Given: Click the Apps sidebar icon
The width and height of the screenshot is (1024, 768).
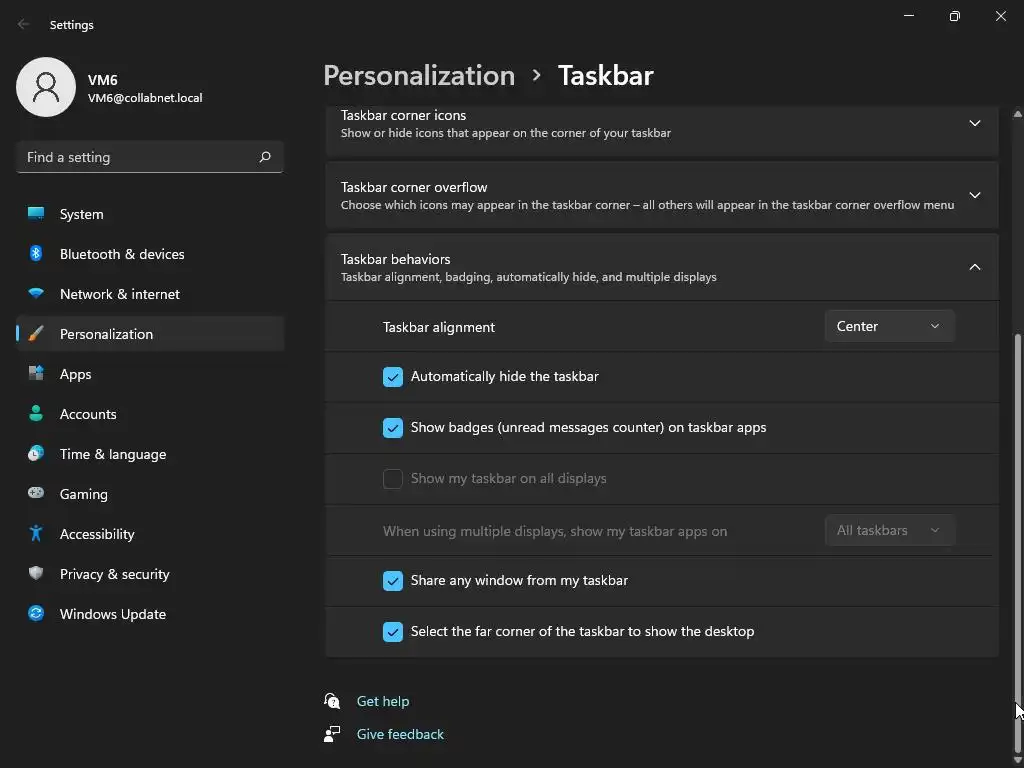Looking at the screenshot, I should click(36, 374).
